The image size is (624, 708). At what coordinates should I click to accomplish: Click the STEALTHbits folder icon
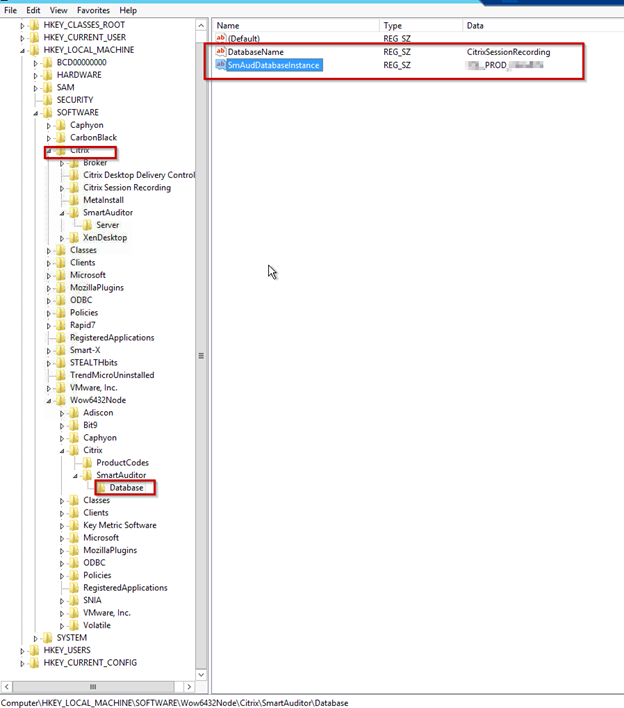coord(61,363)
